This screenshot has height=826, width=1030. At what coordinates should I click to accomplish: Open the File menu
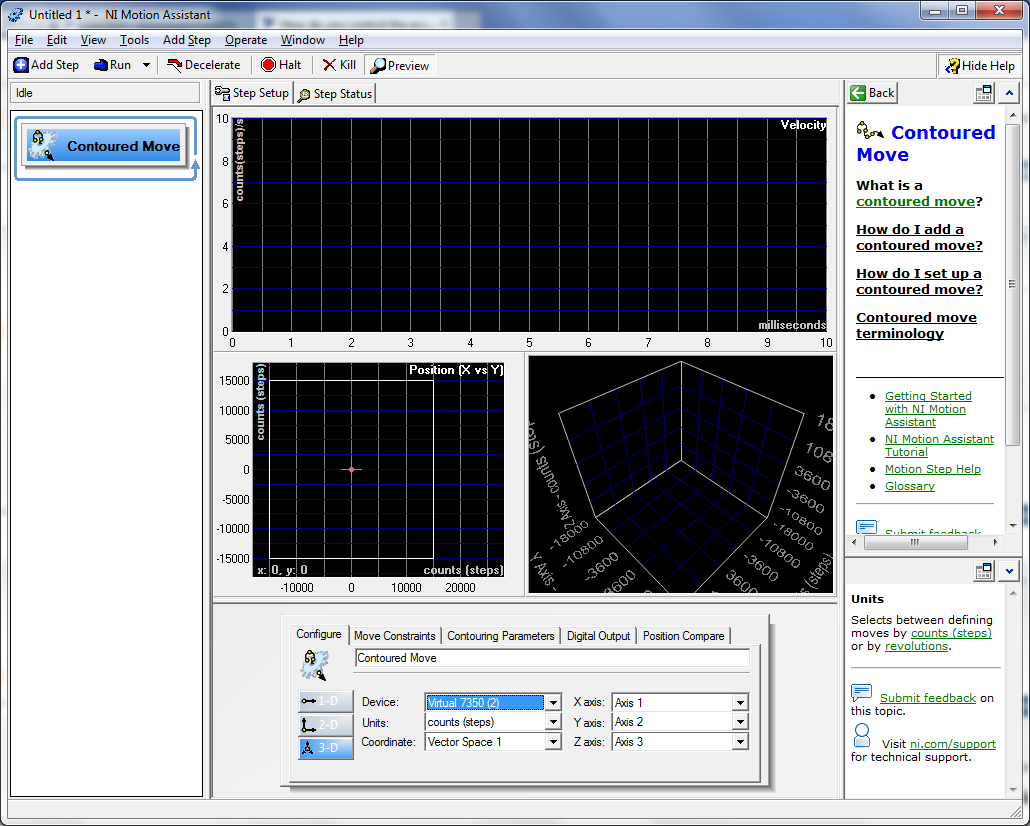tap(24, 40)
